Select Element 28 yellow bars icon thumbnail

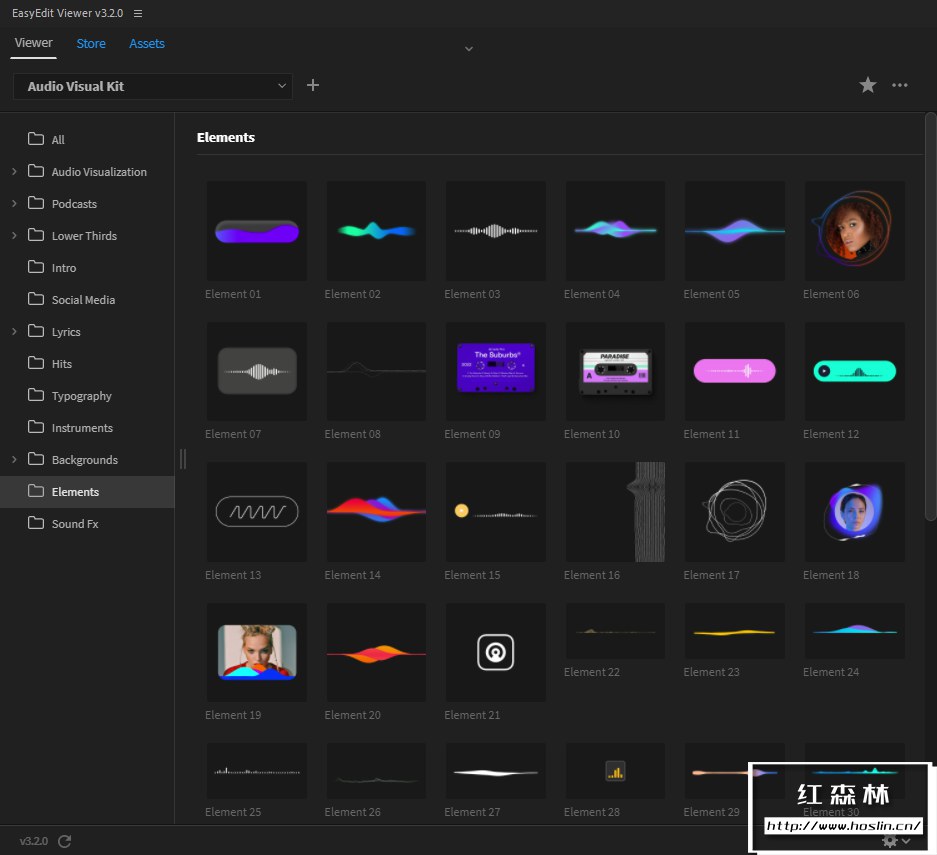pos(615,771)
